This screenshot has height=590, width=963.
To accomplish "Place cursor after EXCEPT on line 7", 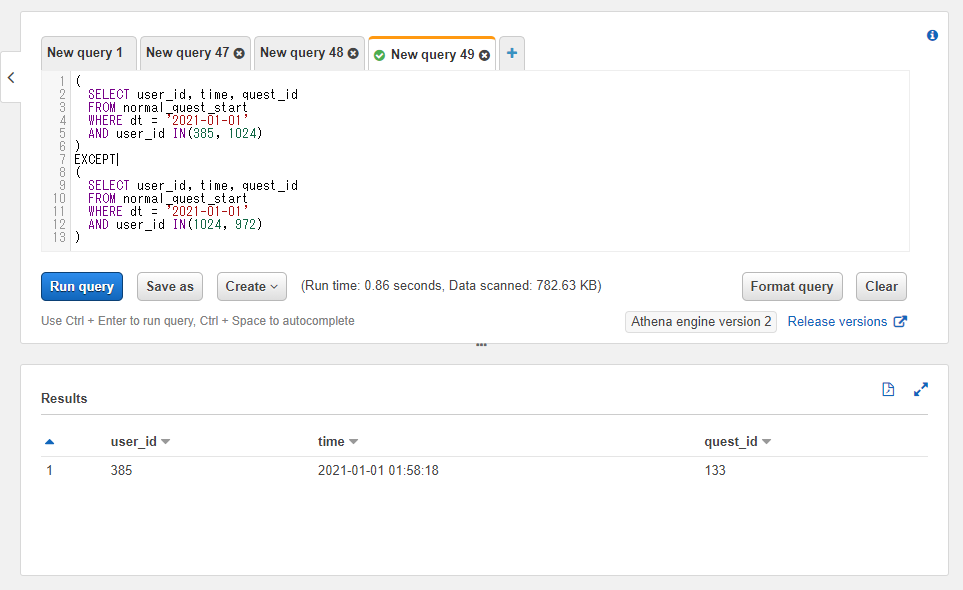I will pos(118,160).
